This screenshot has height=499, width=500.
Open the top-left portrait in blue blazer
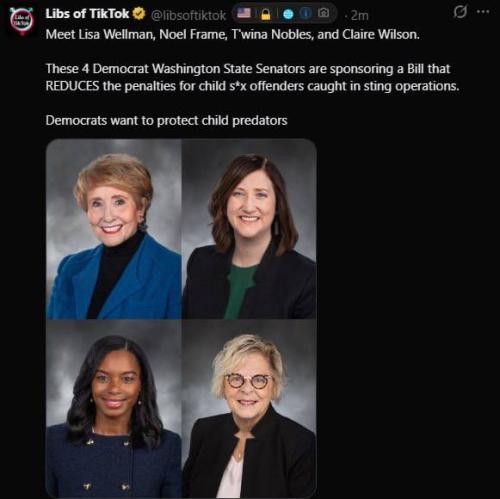click(114, 229)
